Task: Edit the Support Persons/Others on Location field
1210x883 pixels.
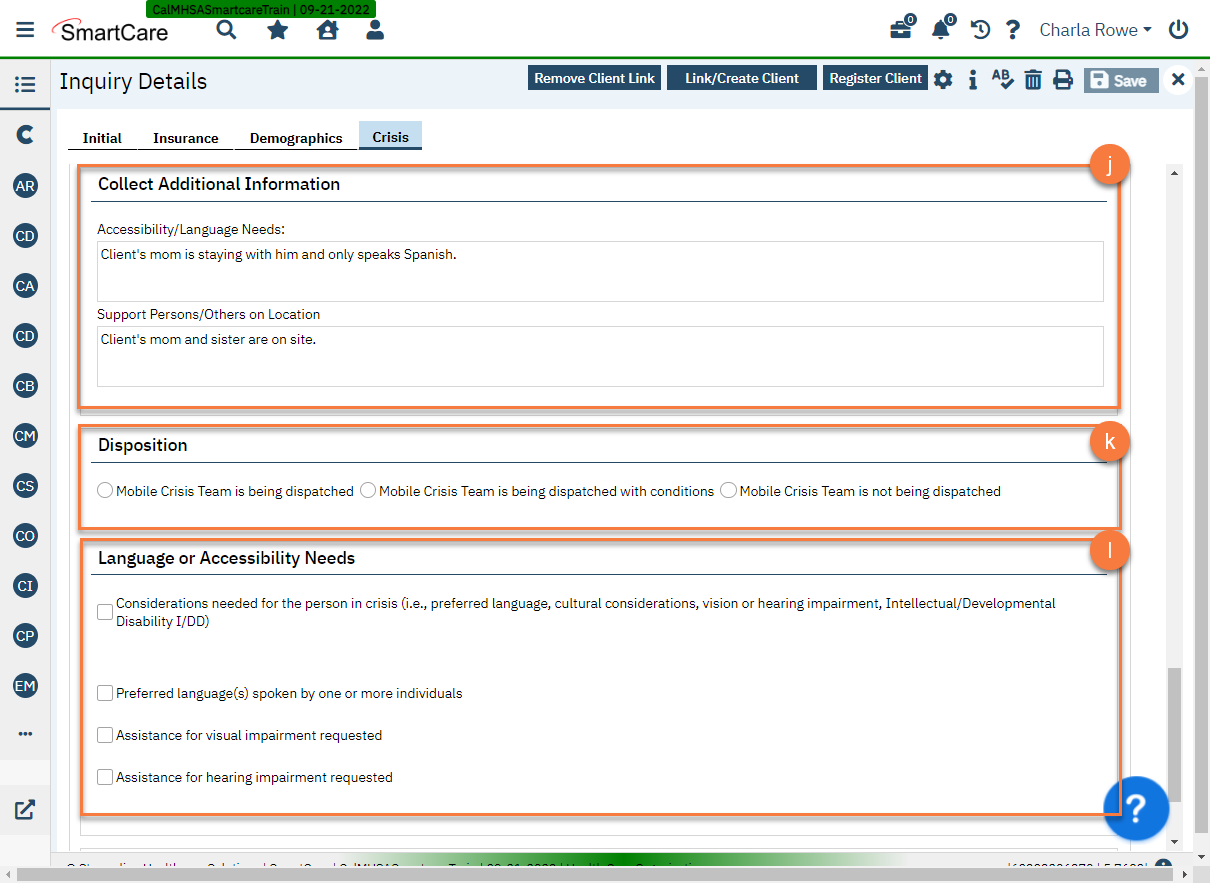Action: [x=600, y=357]
